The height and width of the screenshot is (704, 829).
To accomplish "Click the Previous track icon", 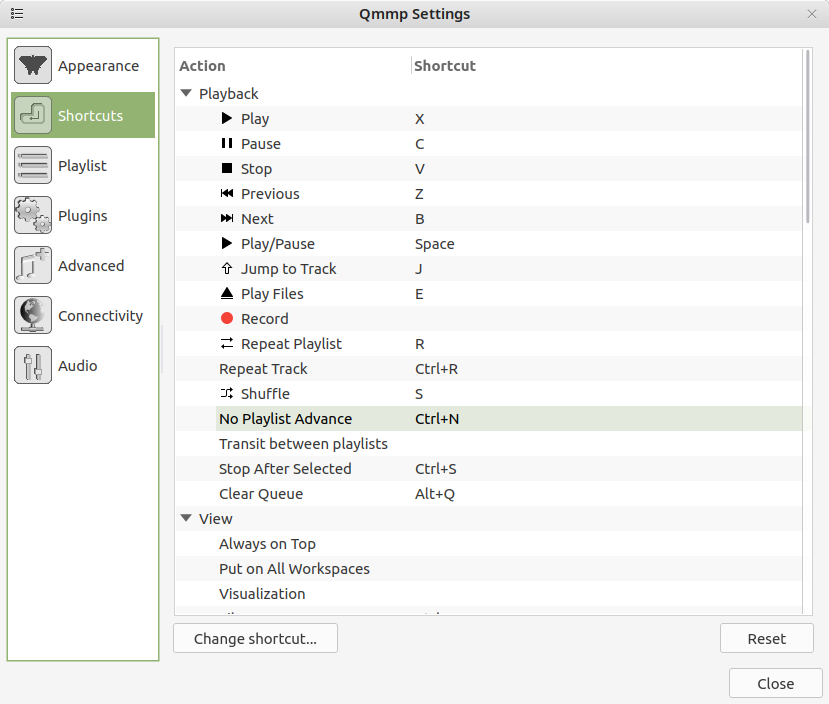I will tap(227, 193).
